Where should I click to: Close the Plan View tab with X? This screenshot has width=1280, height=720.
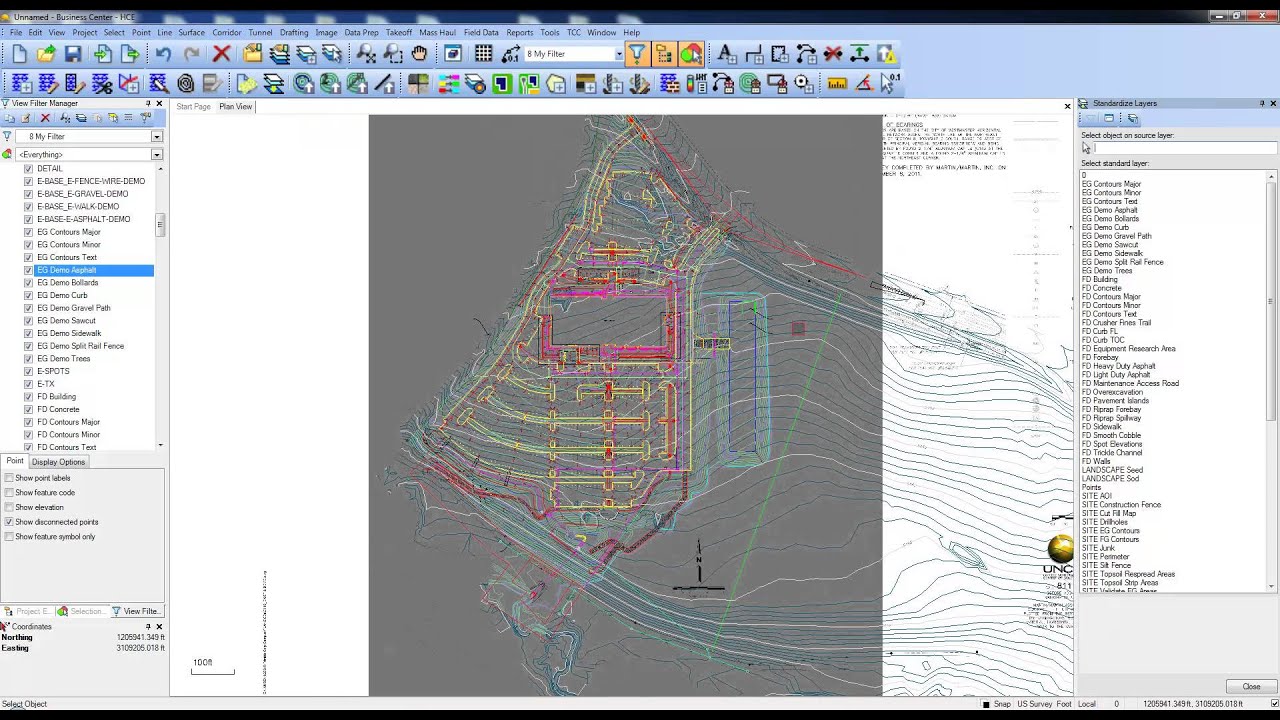pyautogui.click(x=1067, y=106)
